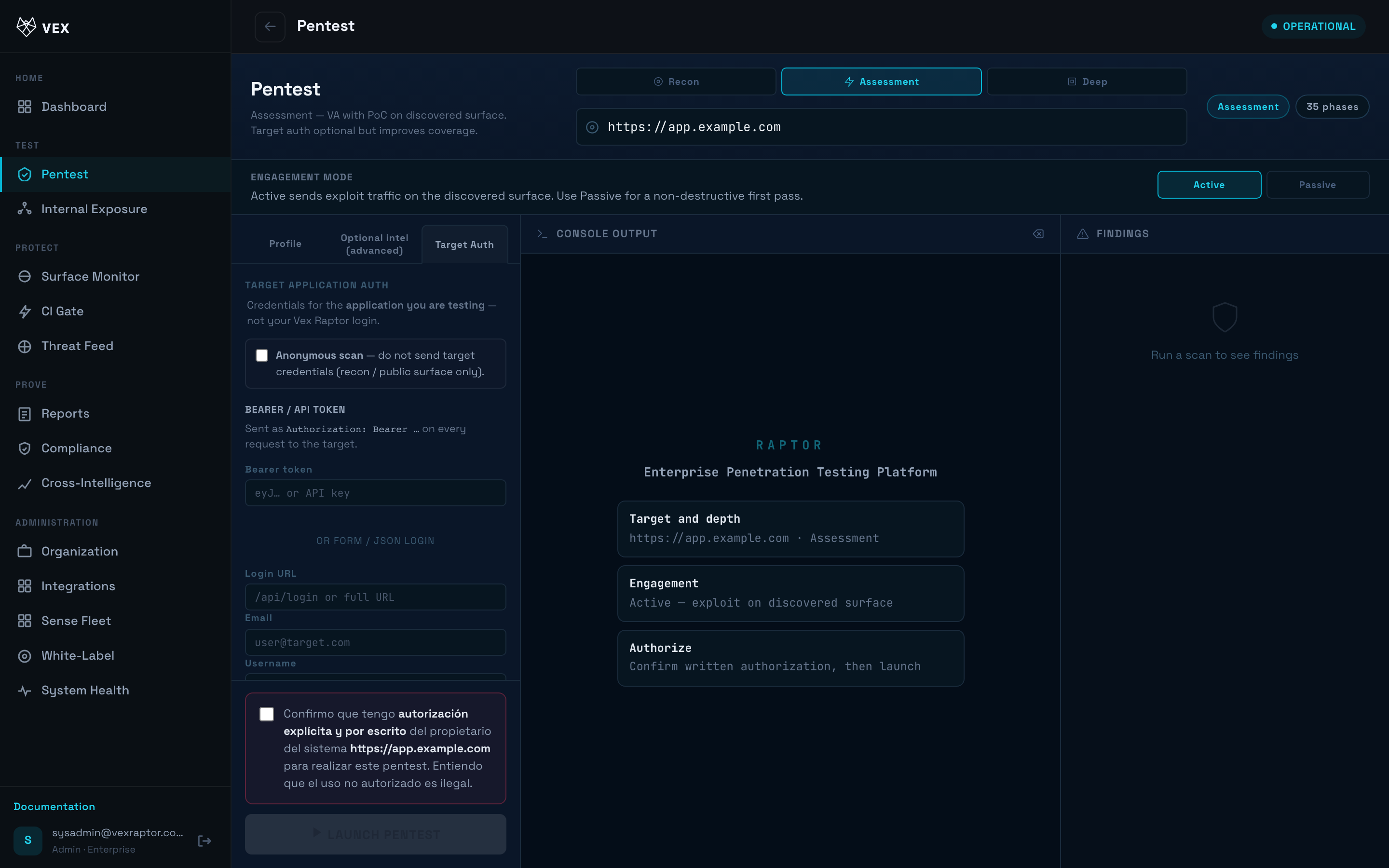Image resolution: width=1389 pixels, height=868 pixels.
Task: Open Dashboard from the sidebar
Action: [x=115, y=107]
